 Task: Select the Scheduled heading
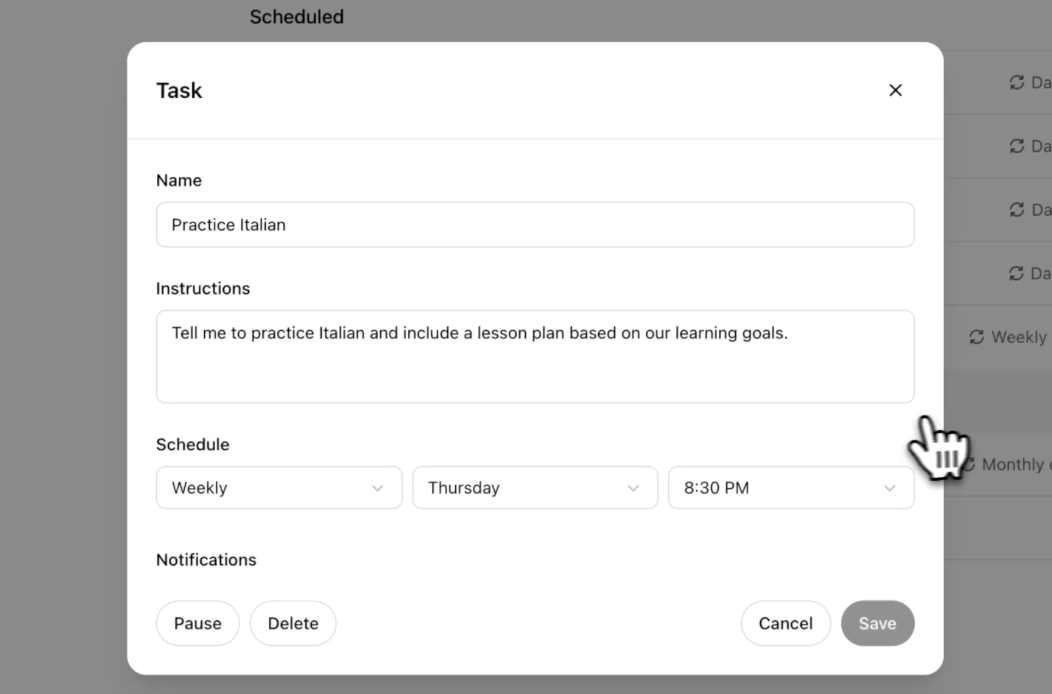point(296,16)
